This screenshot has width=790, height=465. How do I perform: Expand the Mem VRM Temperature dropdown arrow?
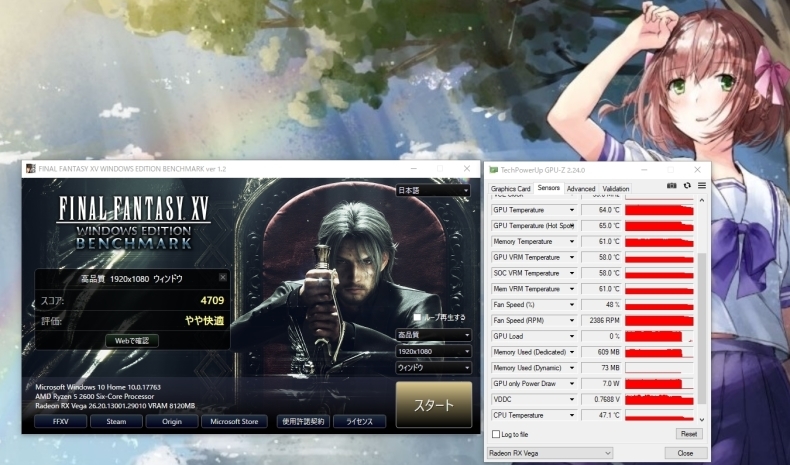pyautogui.click(x=572, y=289)
